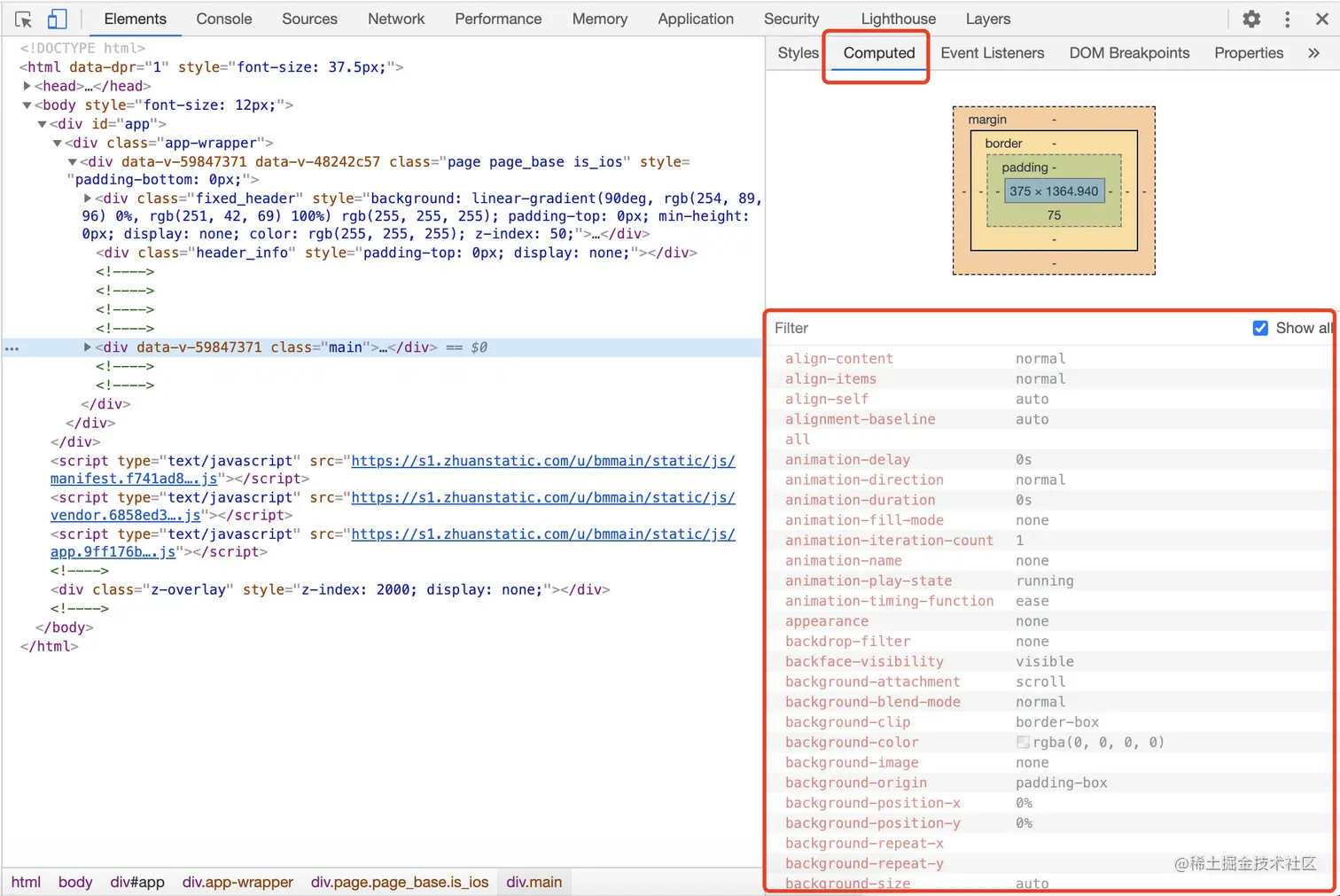Collapse the app-wrapper div node
Viewport: 1340px width, 896px height.
pyautogui.click(x=58, y=143)
